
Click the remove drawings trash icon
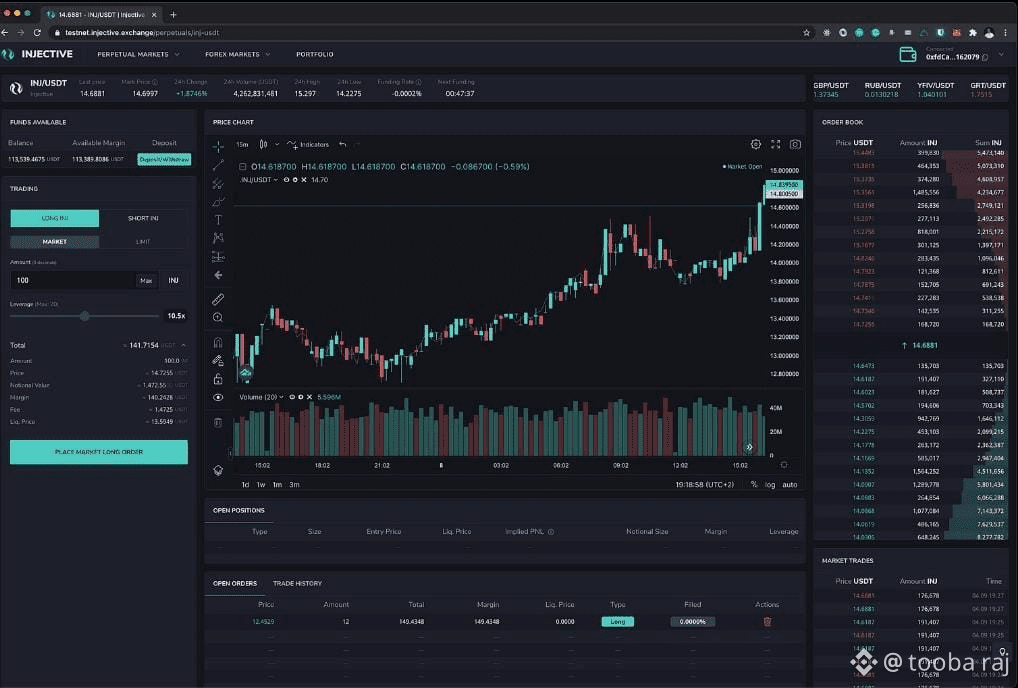click(218, 423)
